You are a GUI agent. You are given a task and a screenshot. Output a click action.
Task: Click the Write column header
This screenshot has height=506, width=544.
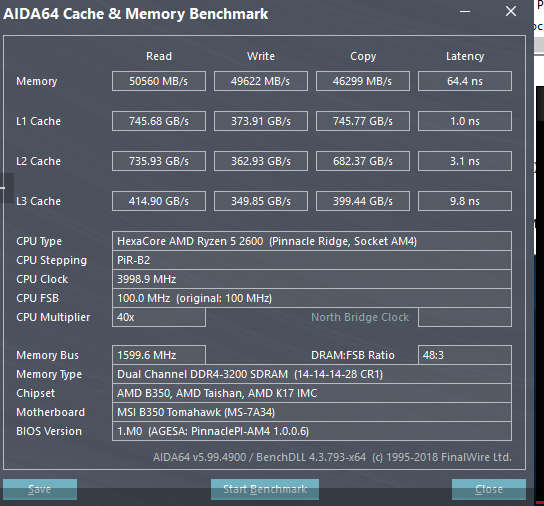click(261, 56)
